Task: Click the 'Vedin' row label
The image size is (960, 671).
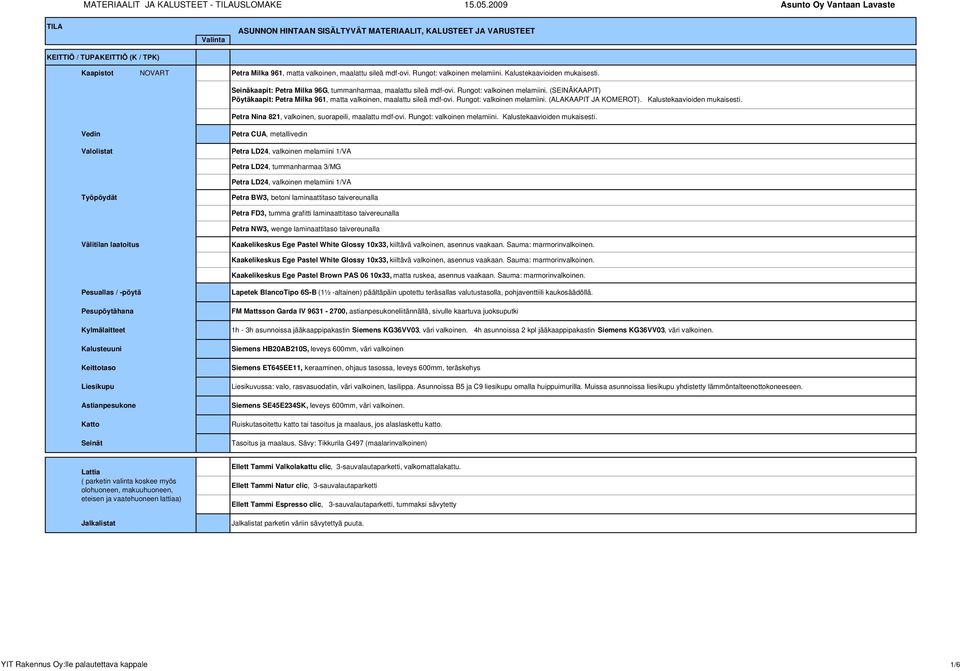Action: (91, 134)
